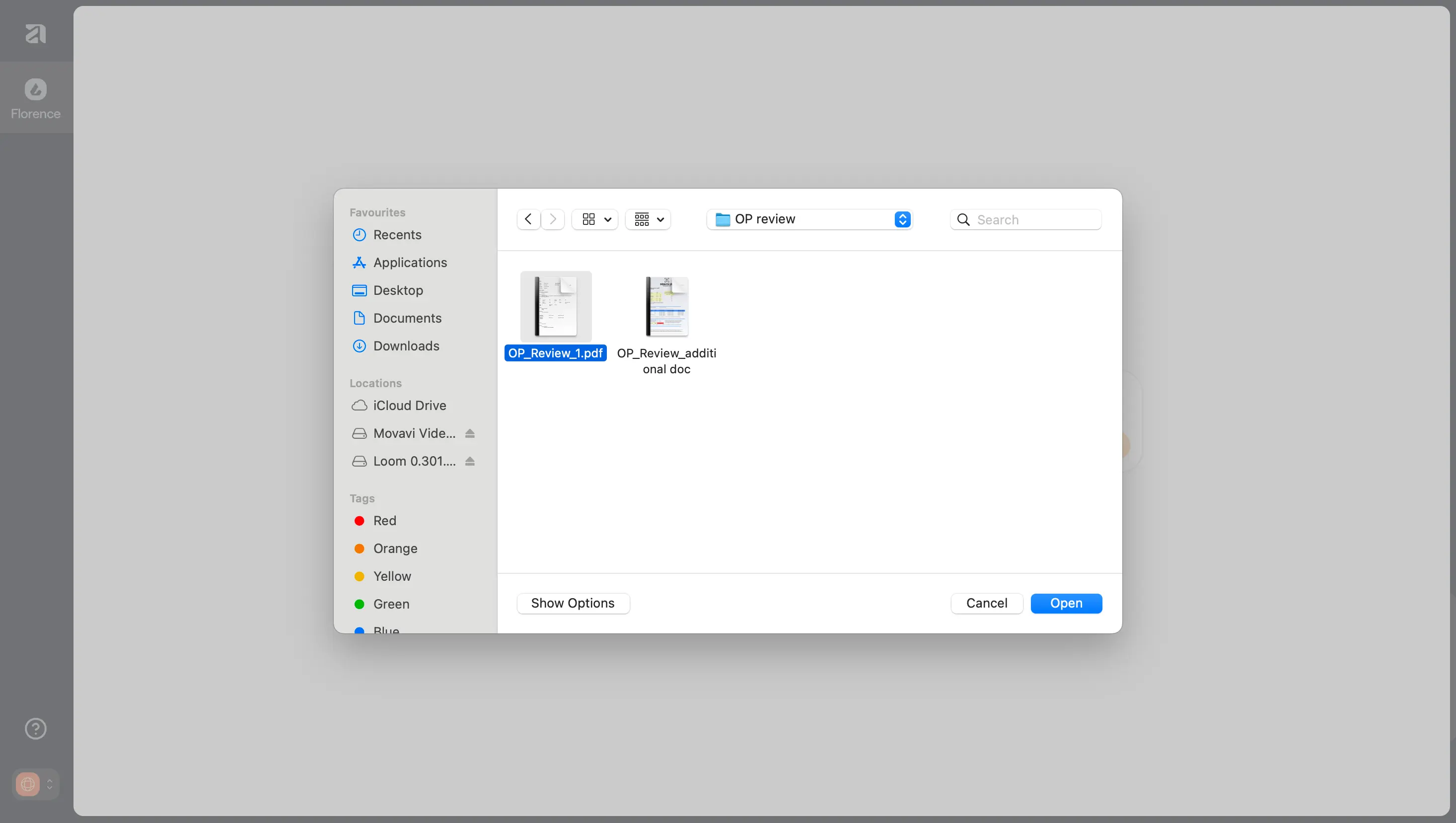Open the help question mark icon
The image size is (1456, 823).
click(36, 729)
